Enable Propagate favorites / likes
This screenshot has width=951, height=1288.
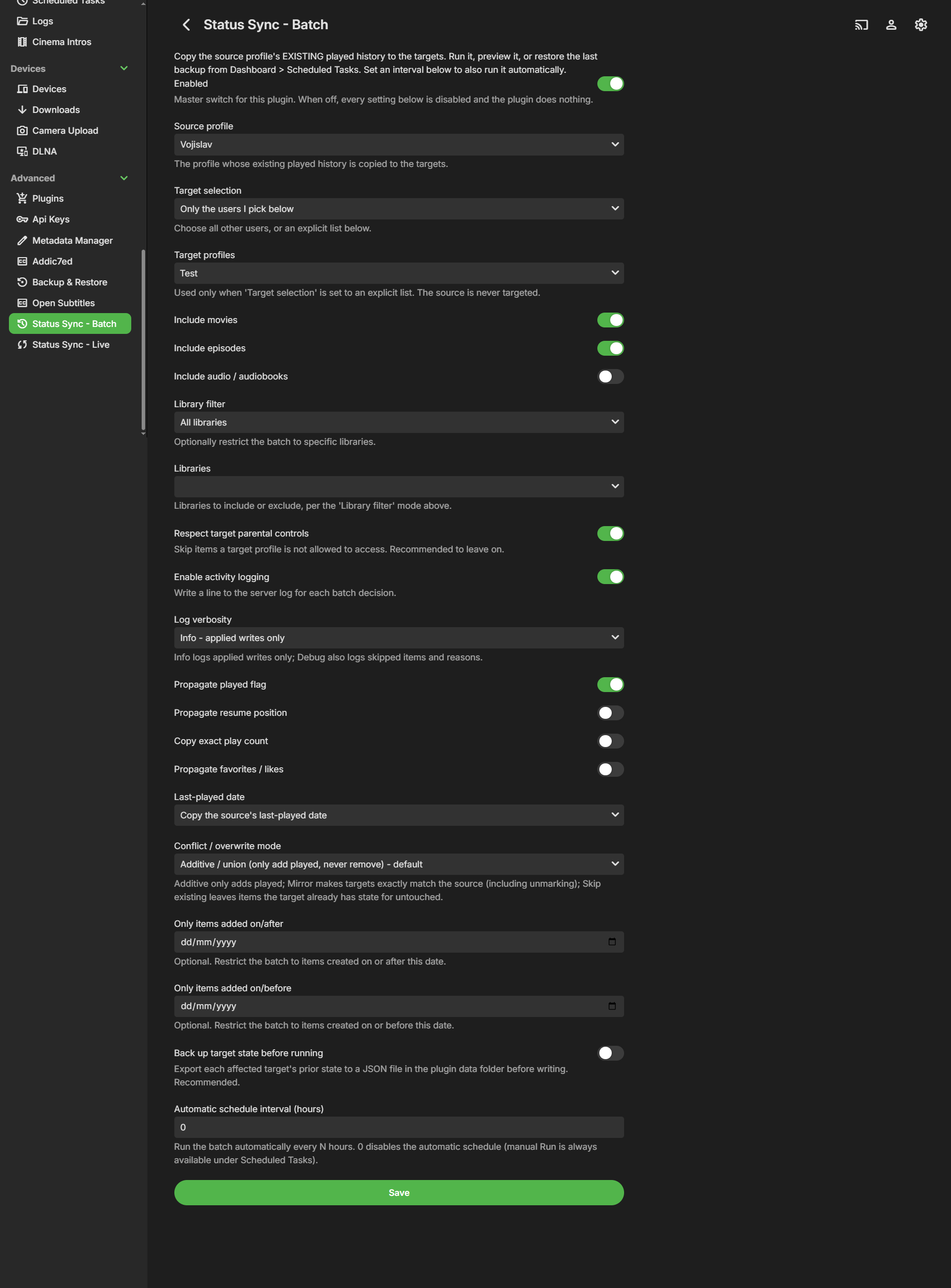pos(610,769)
